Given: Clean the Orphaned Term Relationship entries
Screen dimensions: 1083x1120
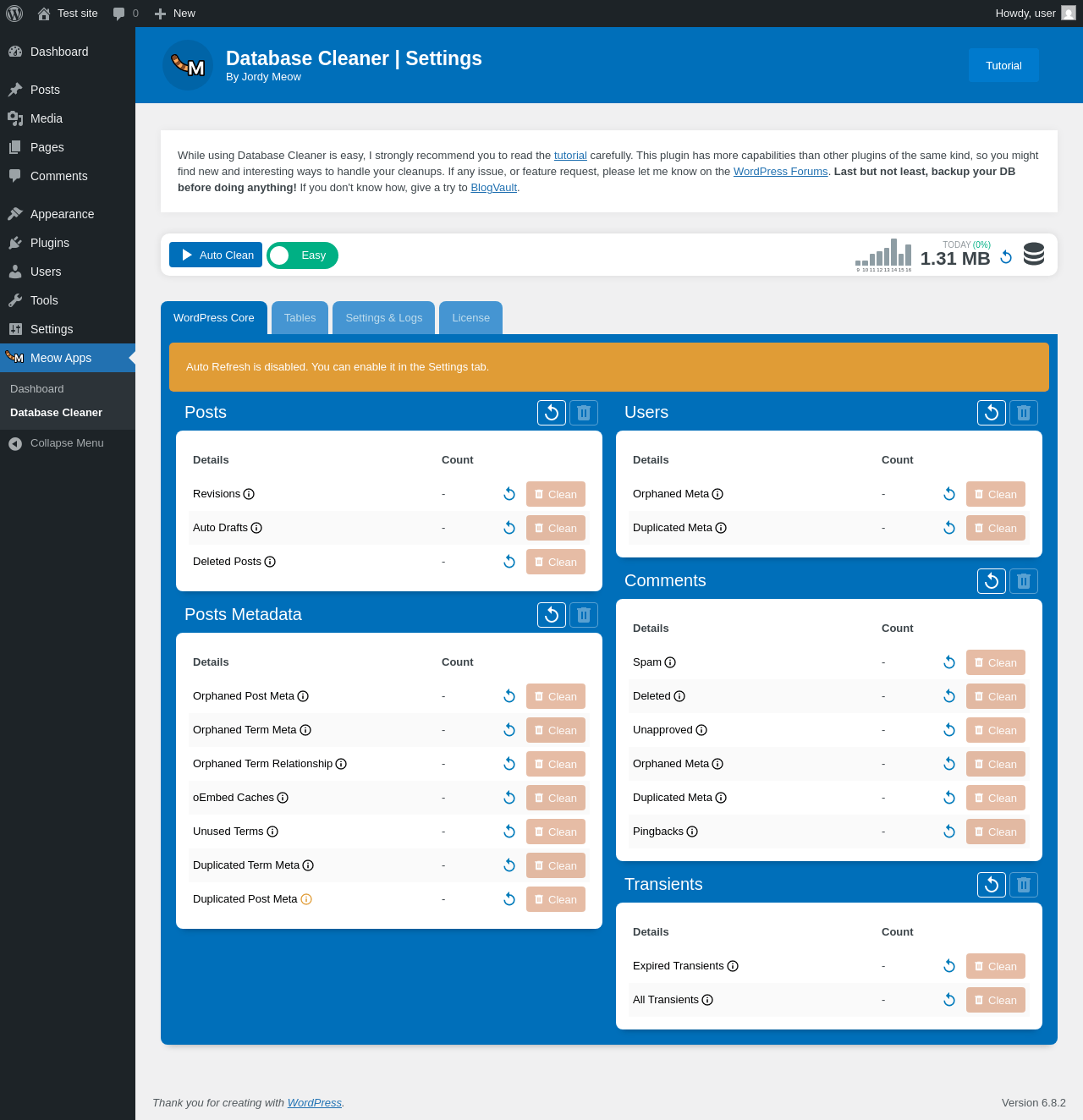Looking at the screenshot, I should point(556,764).
